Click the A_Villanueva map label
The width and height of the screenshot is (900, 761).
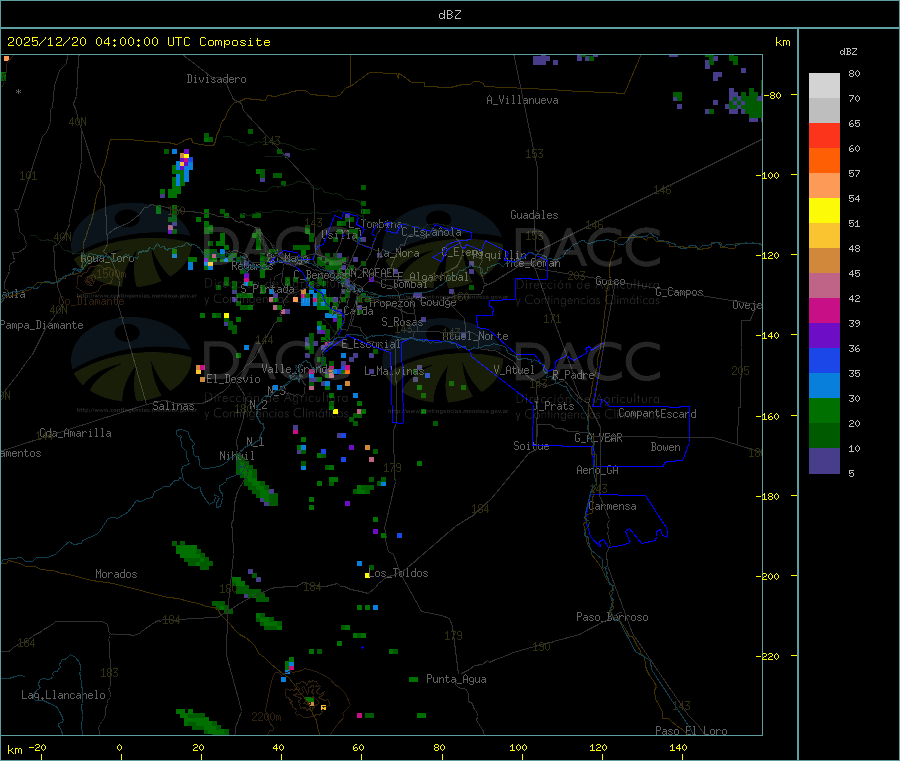522,100
